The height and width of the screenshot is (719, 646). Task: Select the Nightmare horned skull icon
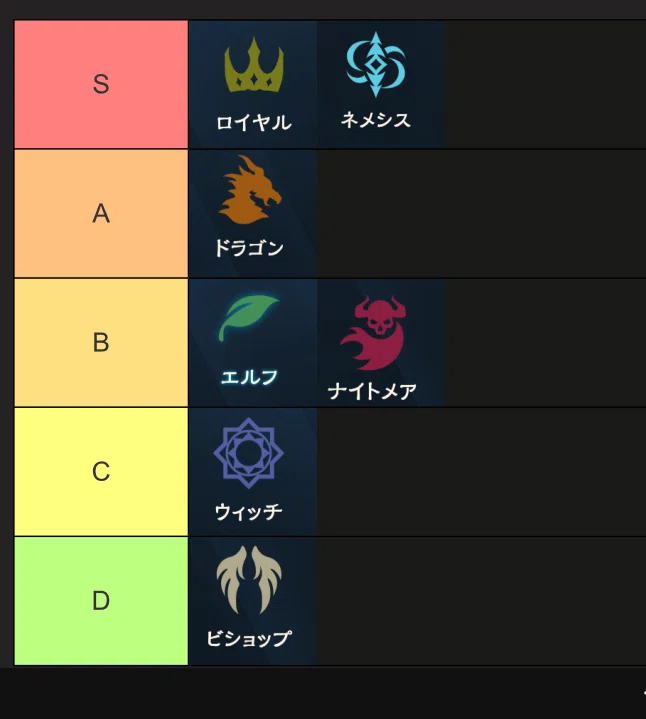click(x=373, y=333)
